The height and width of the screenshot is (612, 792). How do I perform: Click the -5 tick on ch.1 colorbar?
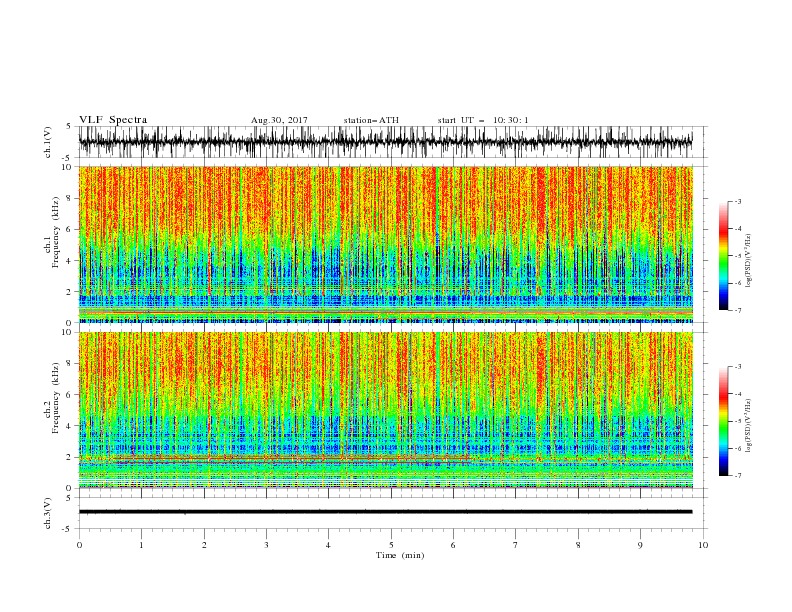pos(738,256)
